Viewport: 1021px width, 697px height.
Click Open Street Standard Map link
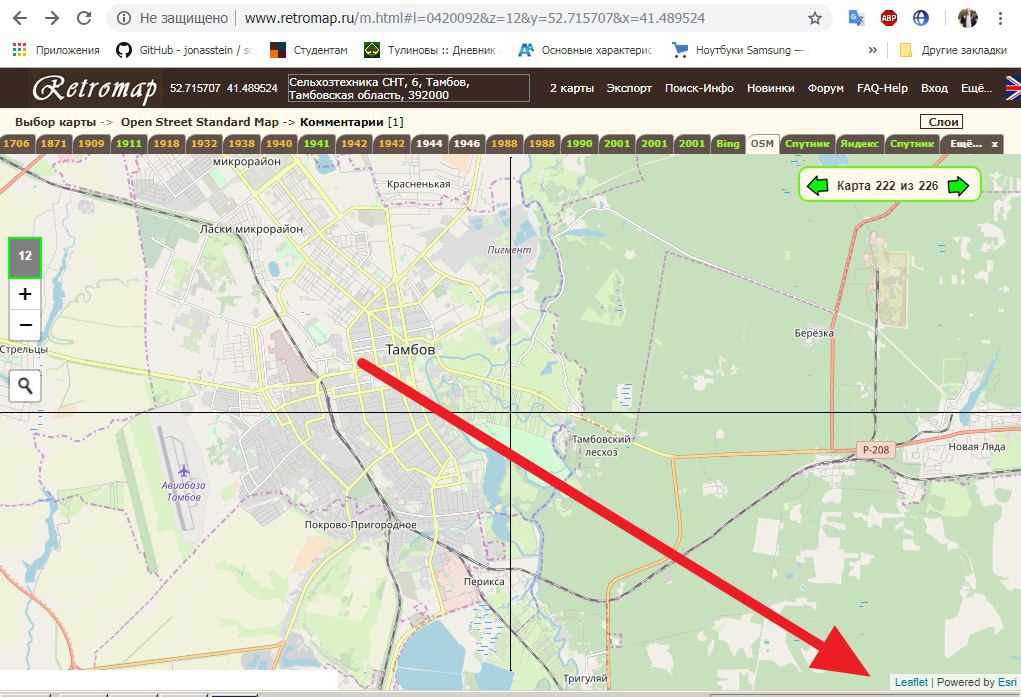[x=200, y=122]
